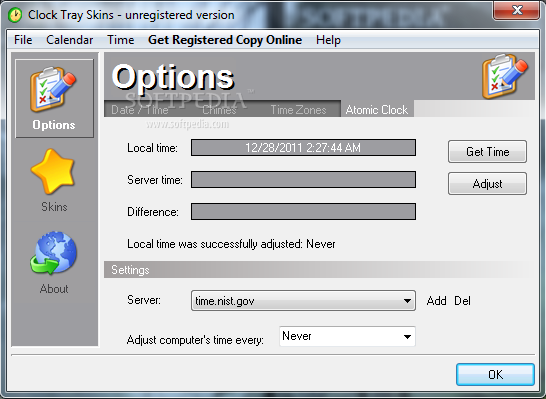Click the clipboard icon in Options header

(505, 76)
